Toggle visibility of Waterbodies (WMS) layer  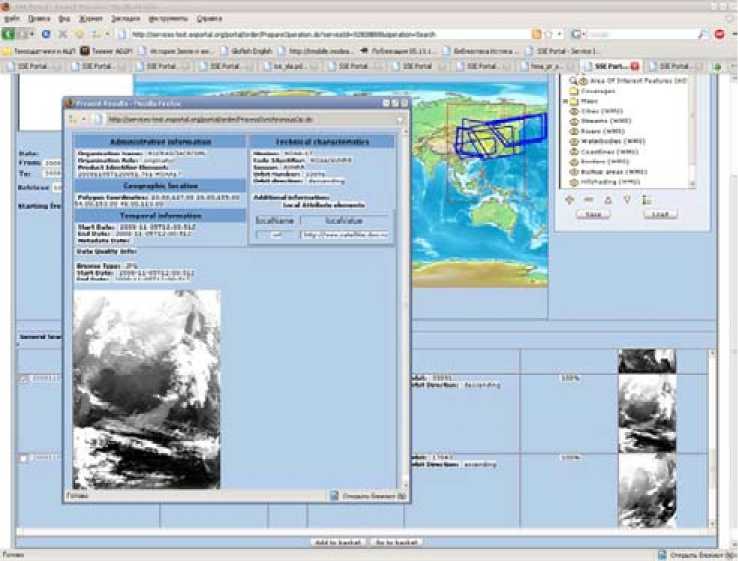click(x=574, y=142)
